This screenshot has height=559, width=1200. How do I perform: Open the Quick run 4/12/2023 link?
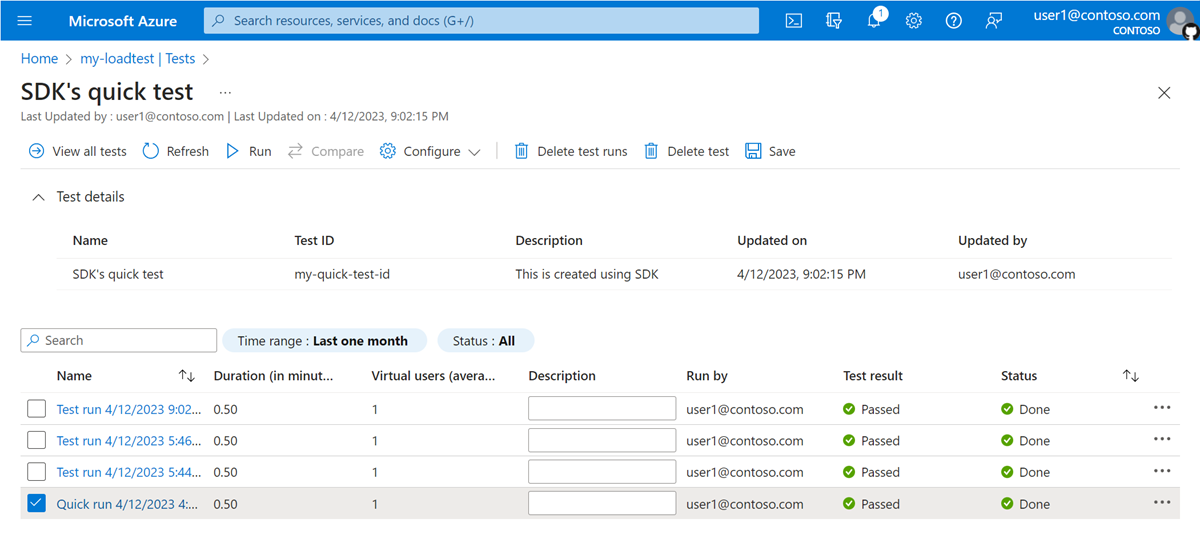point(129,504)
